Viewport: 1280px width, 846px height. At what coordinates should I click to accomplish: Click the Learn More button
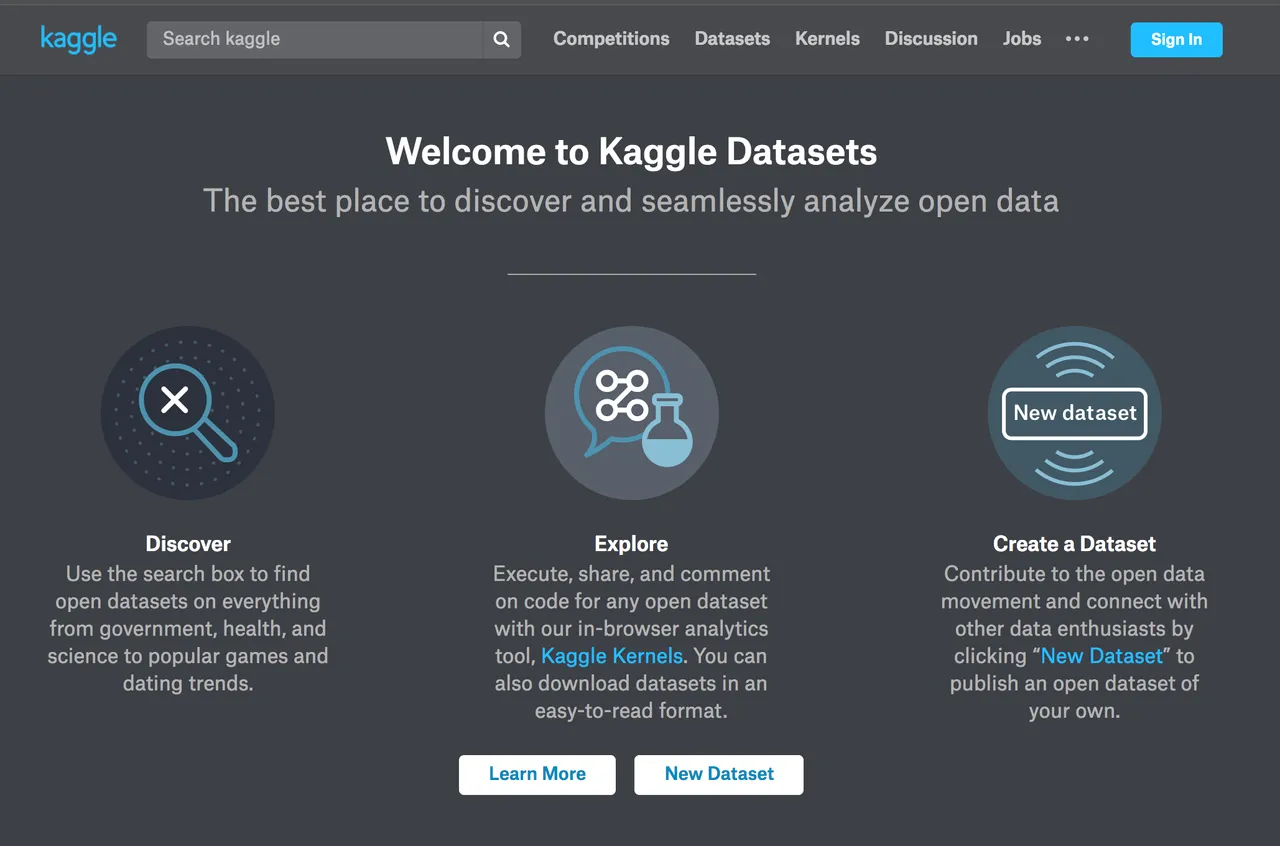click(537, 774)
